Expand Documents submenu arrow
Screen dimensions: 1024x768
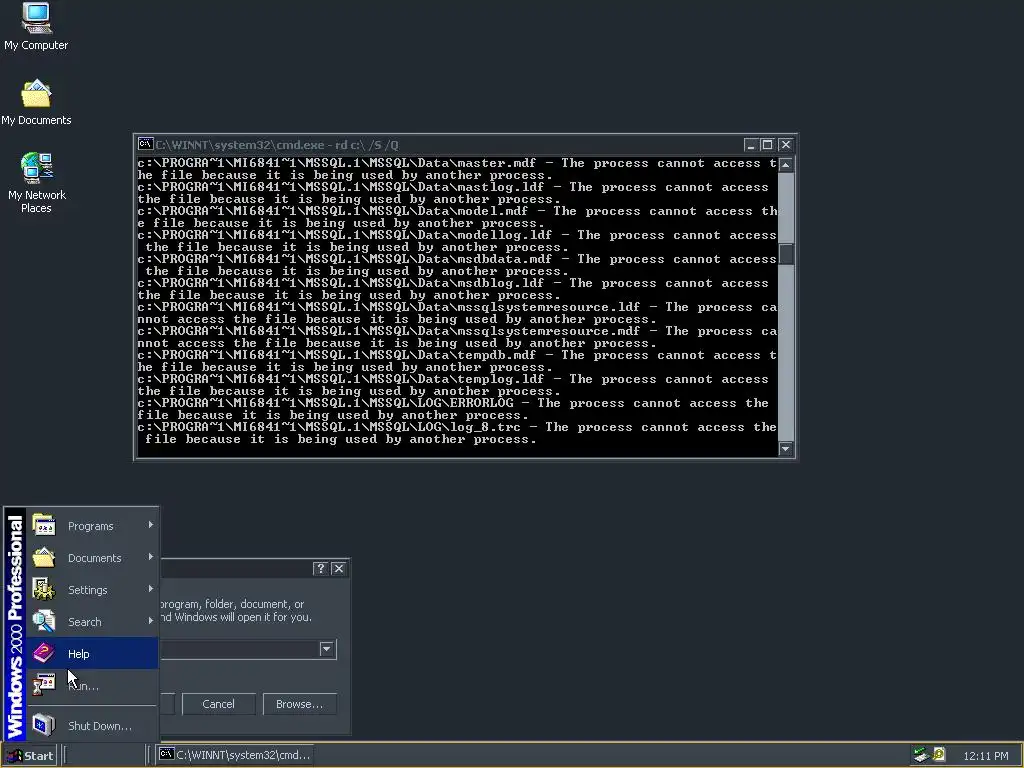pyautogui.click(x=151, y=556)
